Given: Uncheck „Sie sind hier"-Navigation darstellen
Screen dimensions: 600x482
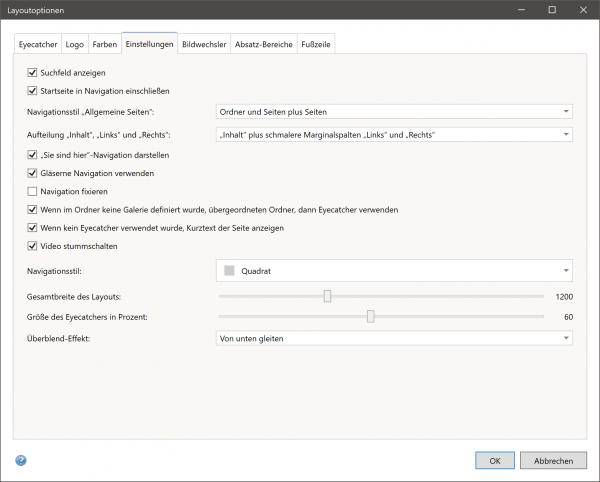Looking at the screenshot, I should point(32,155).
